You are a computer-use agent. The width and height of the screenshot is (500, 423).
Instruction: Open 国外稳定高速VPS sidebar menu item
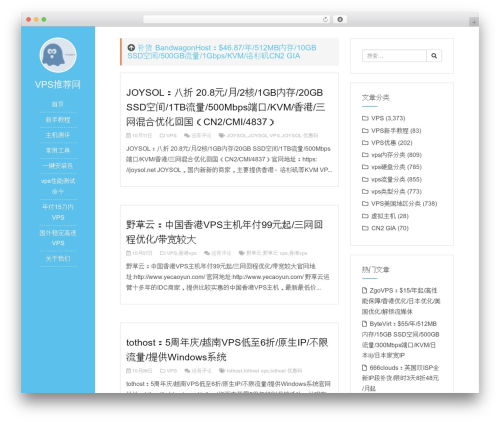coord(58,238)
